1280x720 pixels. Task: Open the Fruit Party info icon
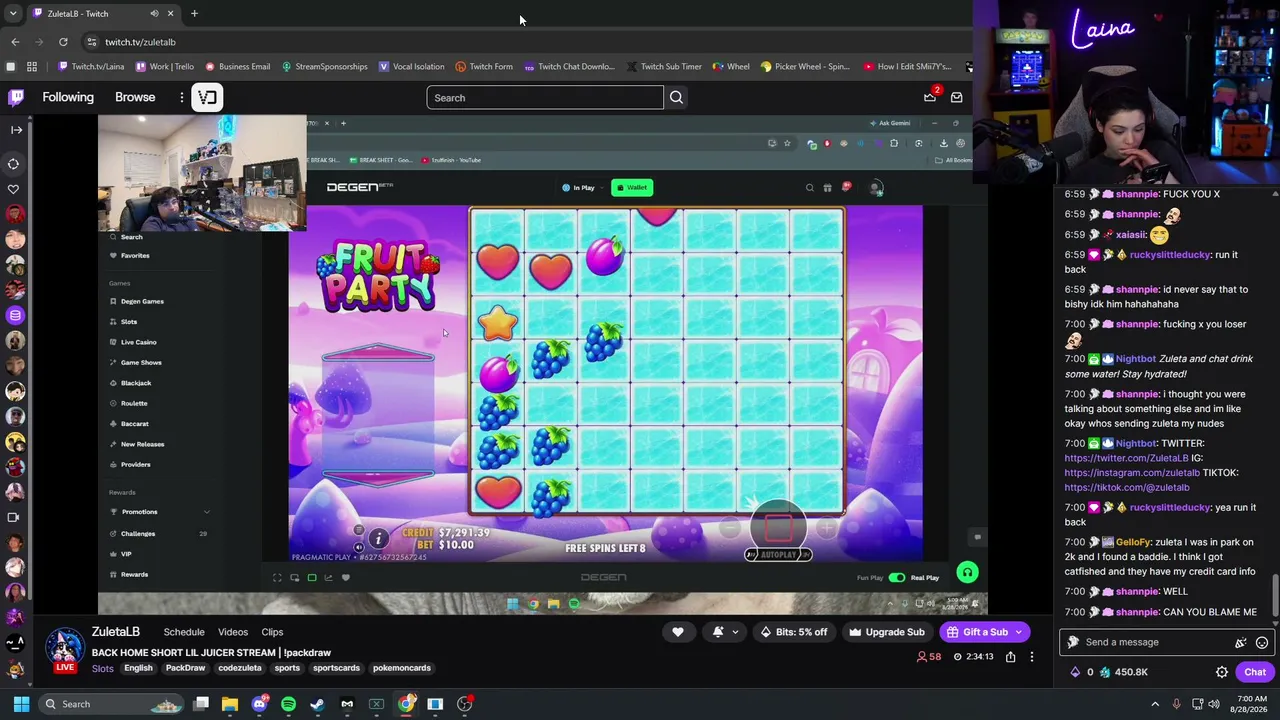point(378,539)
